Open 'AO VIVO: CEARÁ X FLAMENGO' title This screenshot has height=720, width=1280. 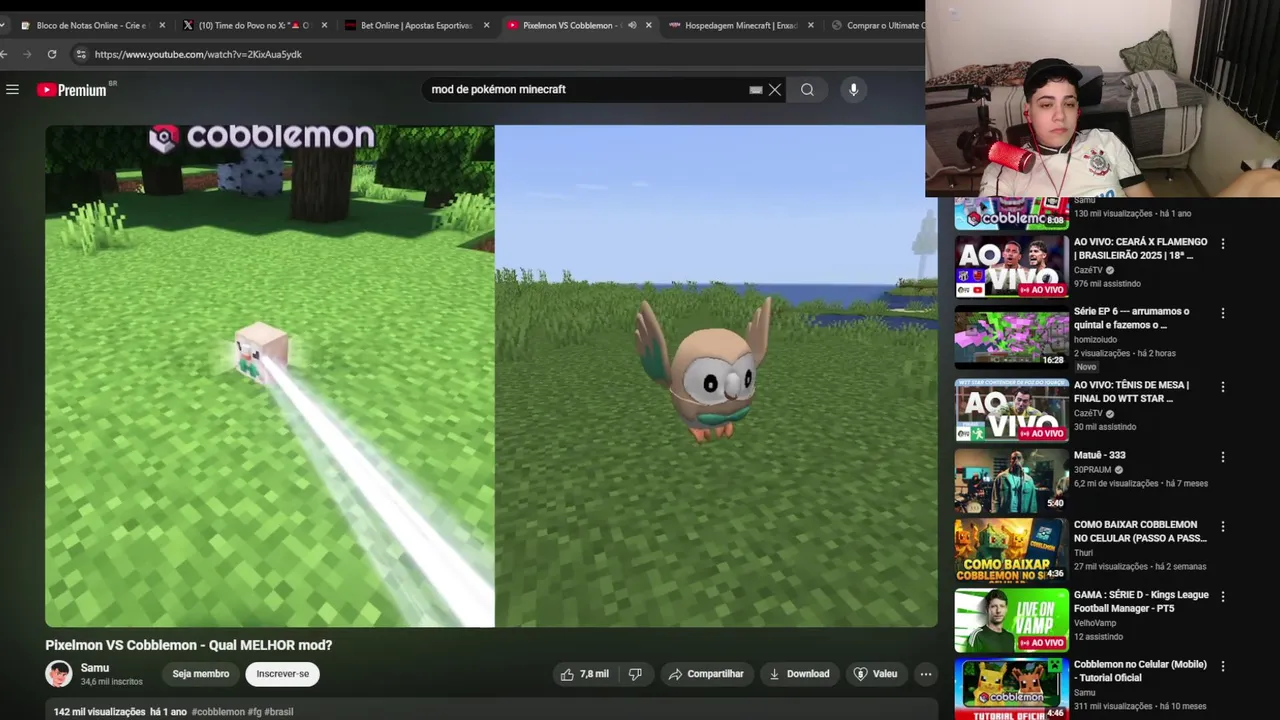tap(1140, 249)
